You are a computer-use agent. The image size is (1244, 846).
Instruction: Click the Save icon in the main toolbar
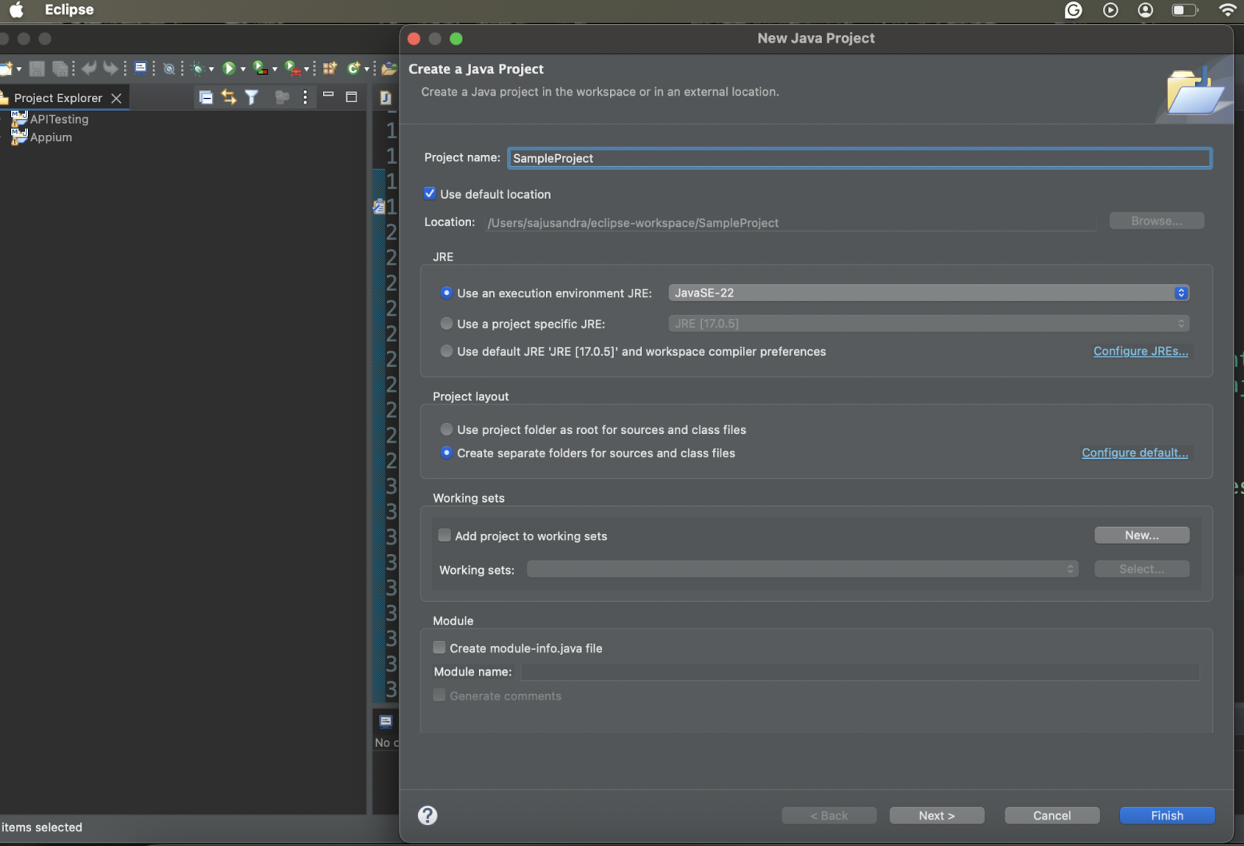coord(37,68)
